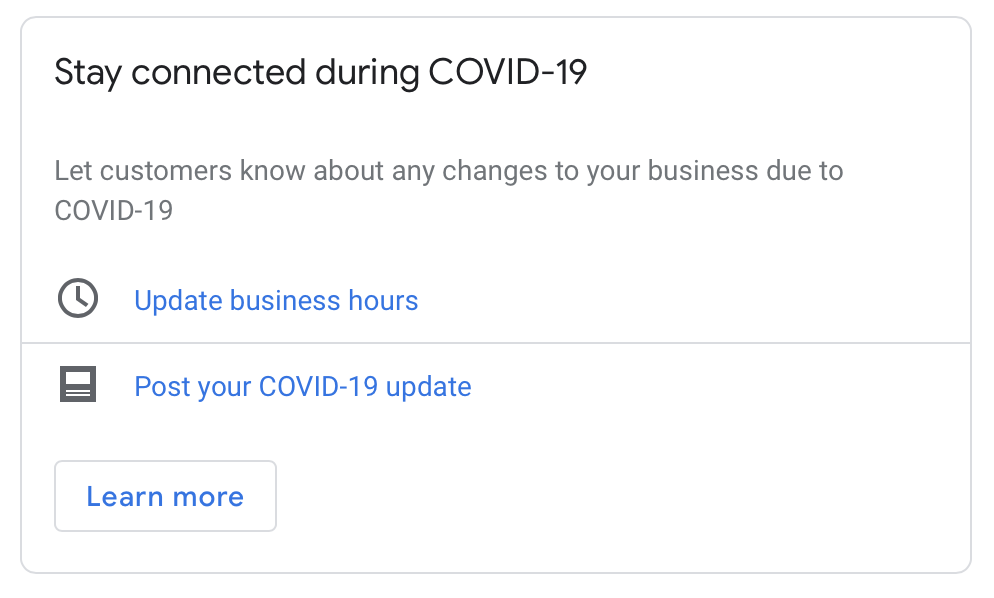Click the word connected in the title
The image size is (994, 598).
tap(219, 72)
